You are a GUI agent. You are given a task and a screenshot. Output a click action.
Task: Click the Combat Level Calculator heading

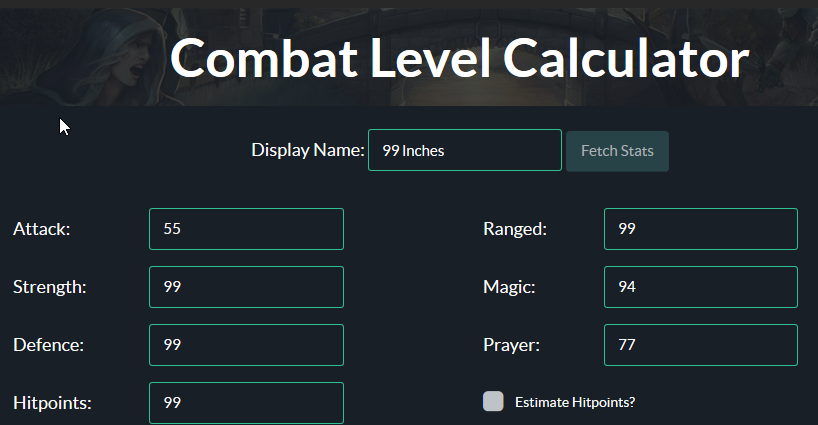coord(460,58)
